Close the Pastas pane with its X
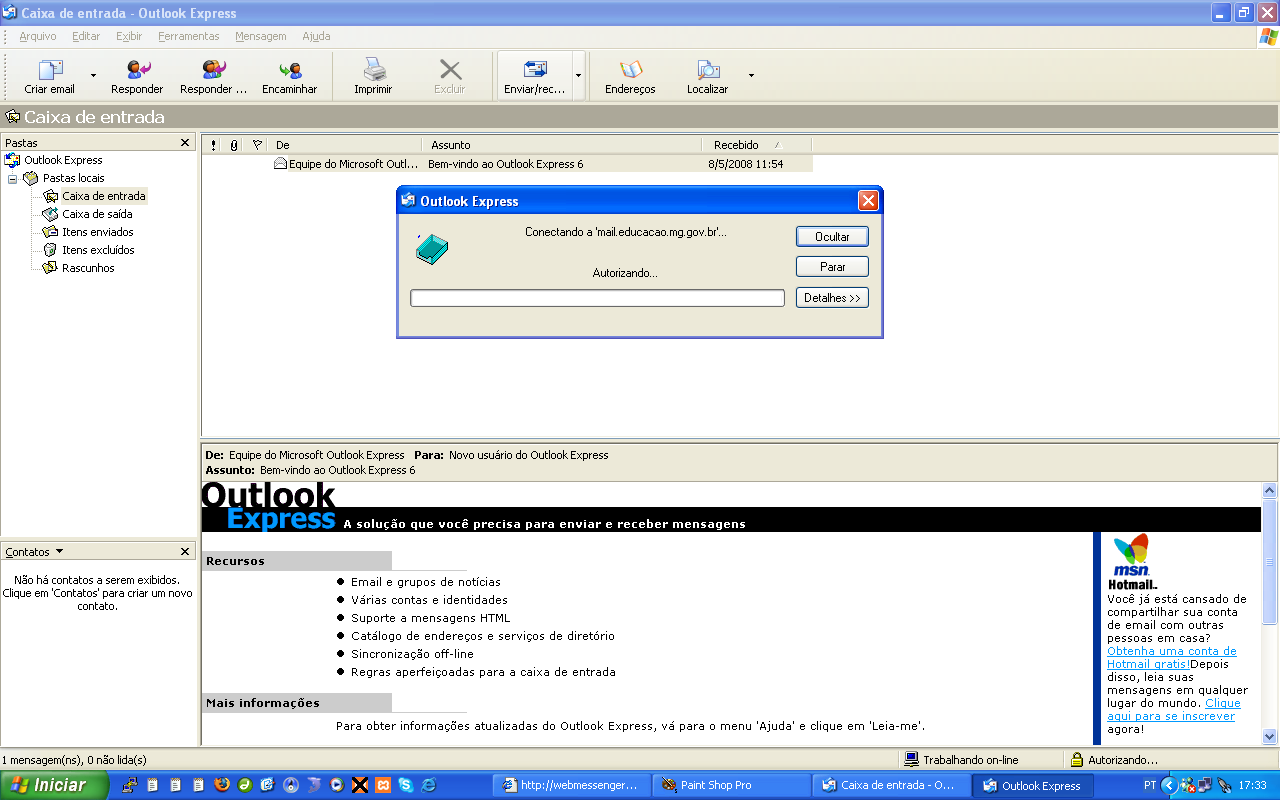This screenshot has height=800, width=1280. point(185,143)
